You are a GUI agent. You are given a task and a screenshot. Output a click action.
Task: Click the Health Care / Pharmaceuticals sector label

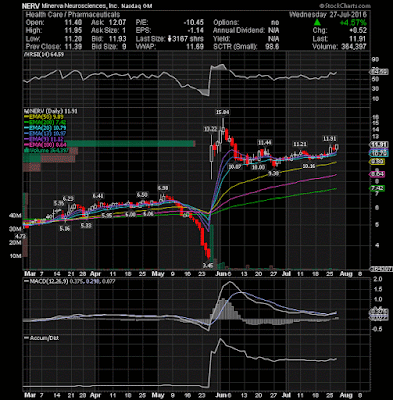pyautogui.click(x=73, y=15)
